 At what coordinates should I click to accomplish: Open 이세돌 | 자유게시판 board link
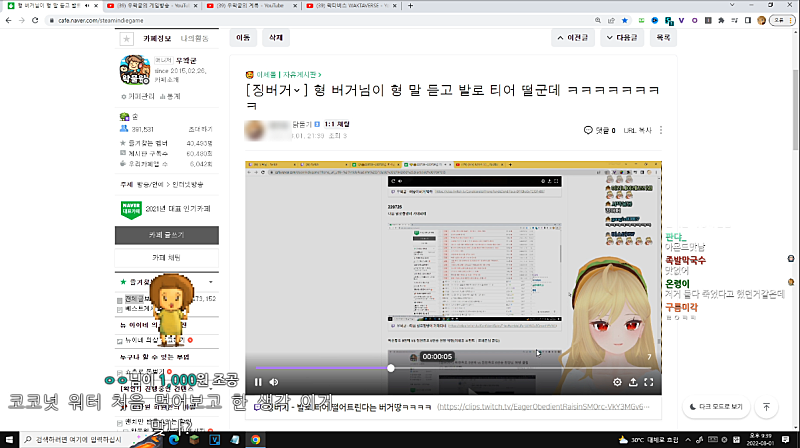tap(288, 74)
